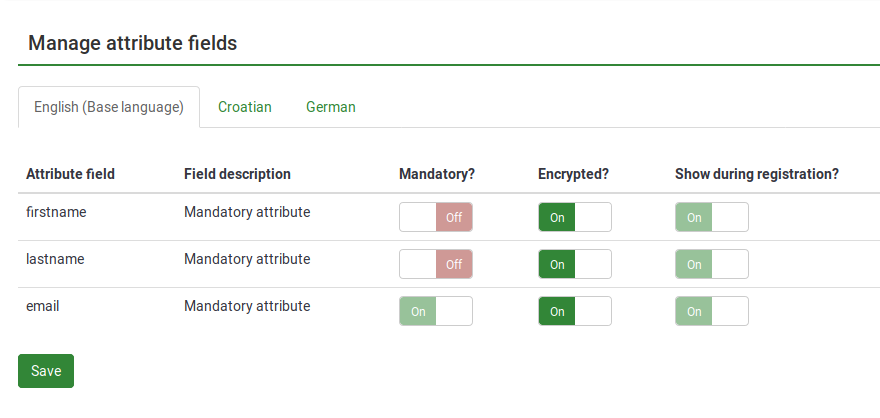The image size is (880, 418).
Task: Select the email attribute field name
Action: tap(43, 306)
